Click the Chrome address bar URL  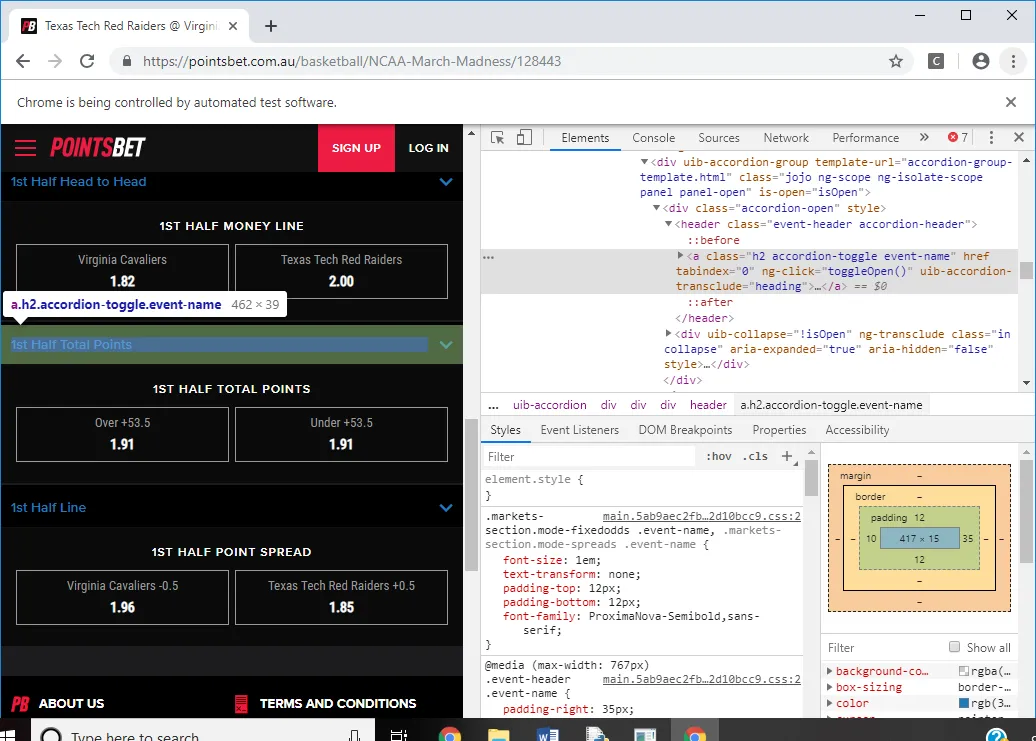tap(352, 61)
